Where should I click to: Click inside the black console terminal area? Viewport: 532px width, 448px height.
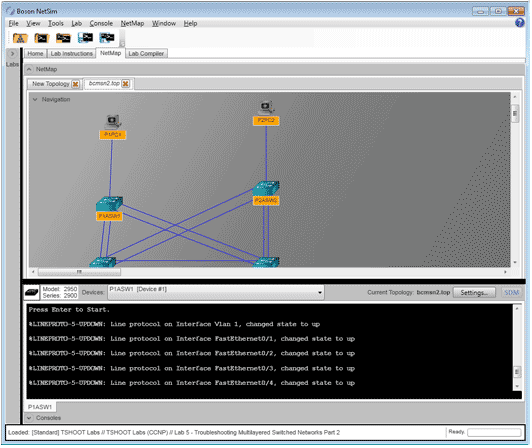(x=270, y=351)
